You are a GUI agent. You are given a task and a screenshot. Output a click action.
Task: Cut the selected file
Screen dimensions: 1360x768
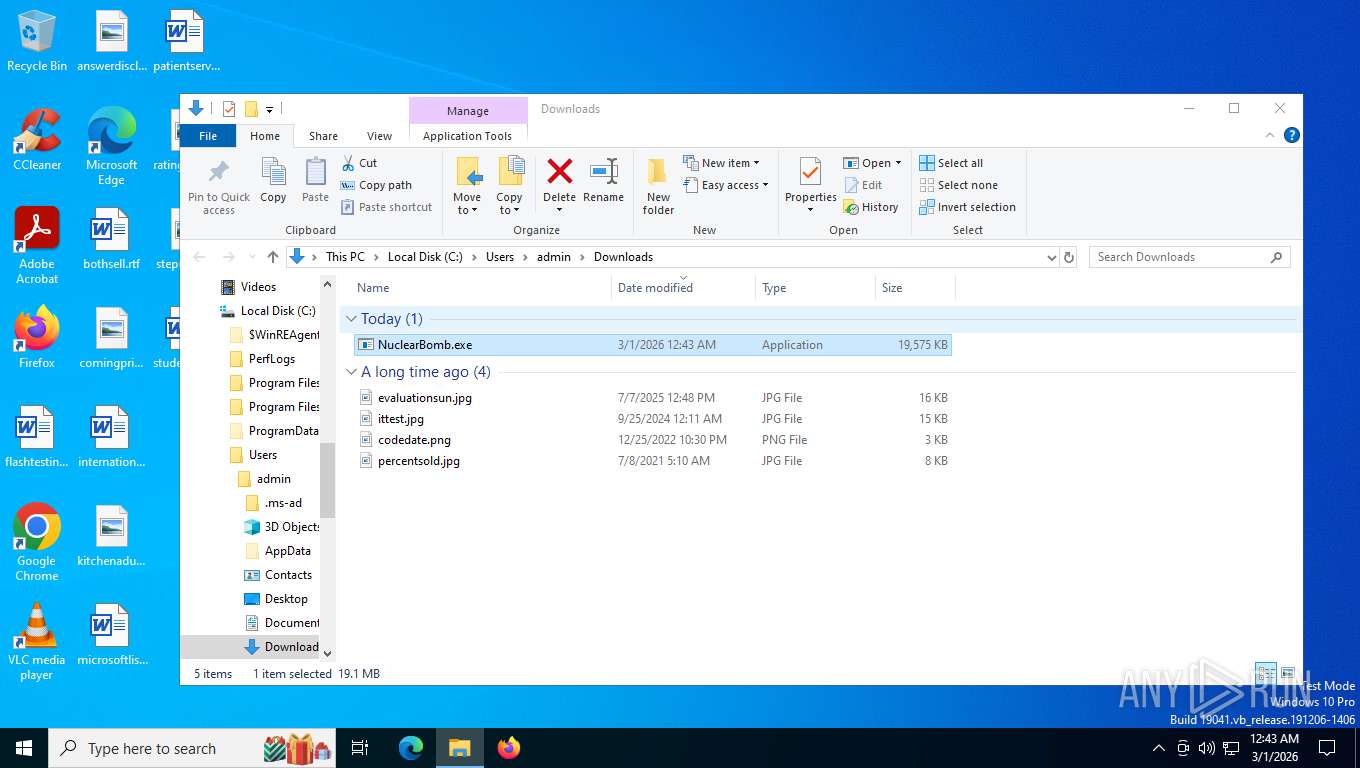359,163
